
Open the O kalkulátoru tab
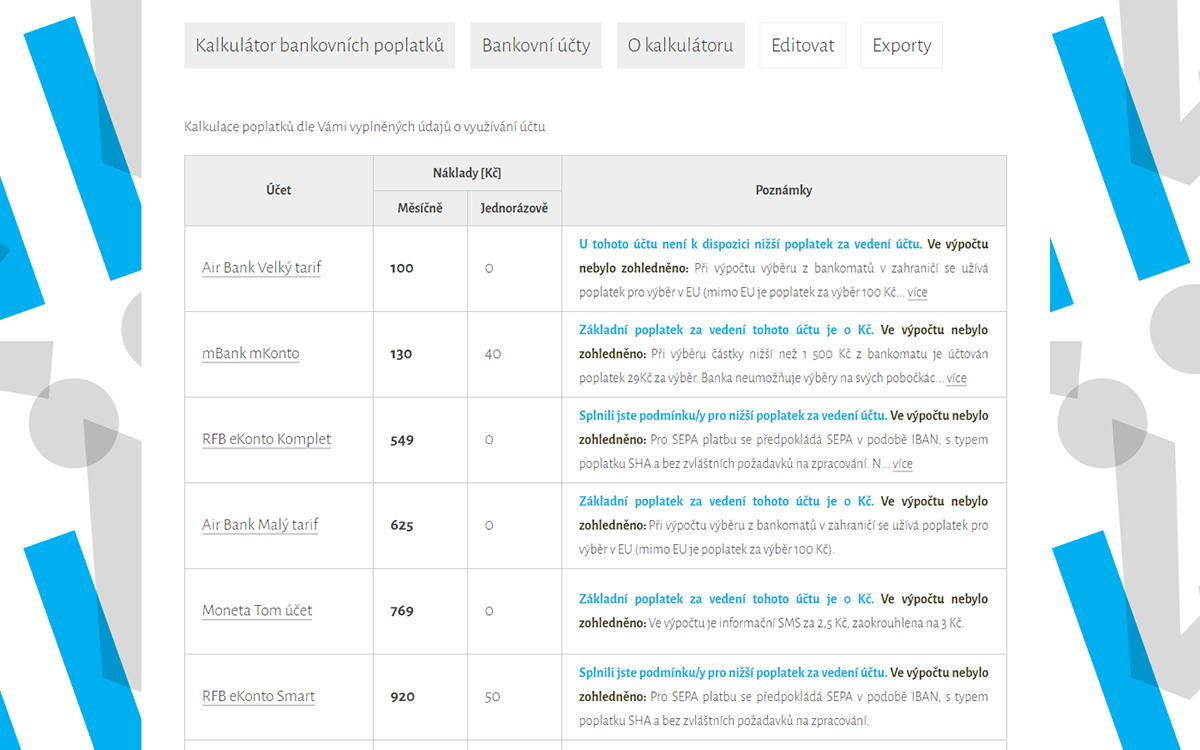coord(680,46)
